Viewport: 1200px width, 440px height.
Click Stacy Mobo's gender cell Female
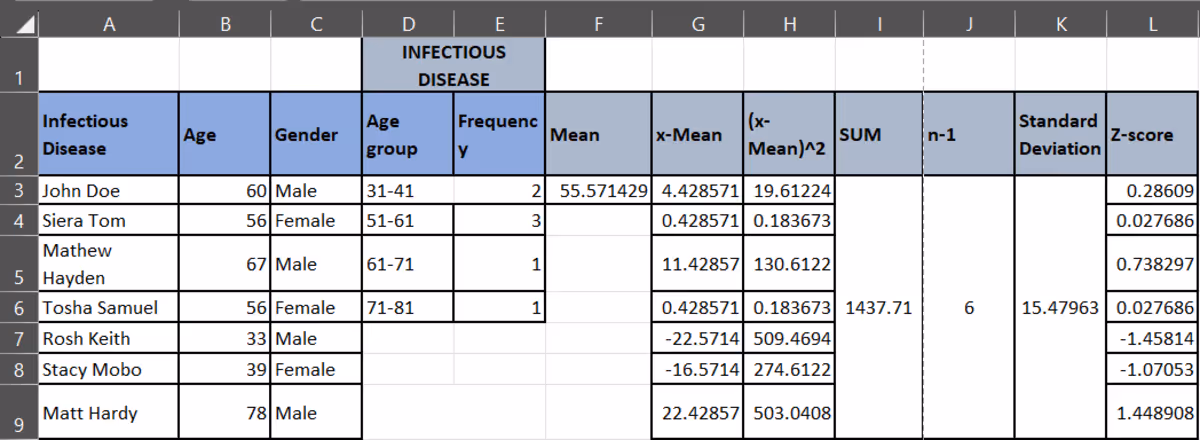coord(316,369)
